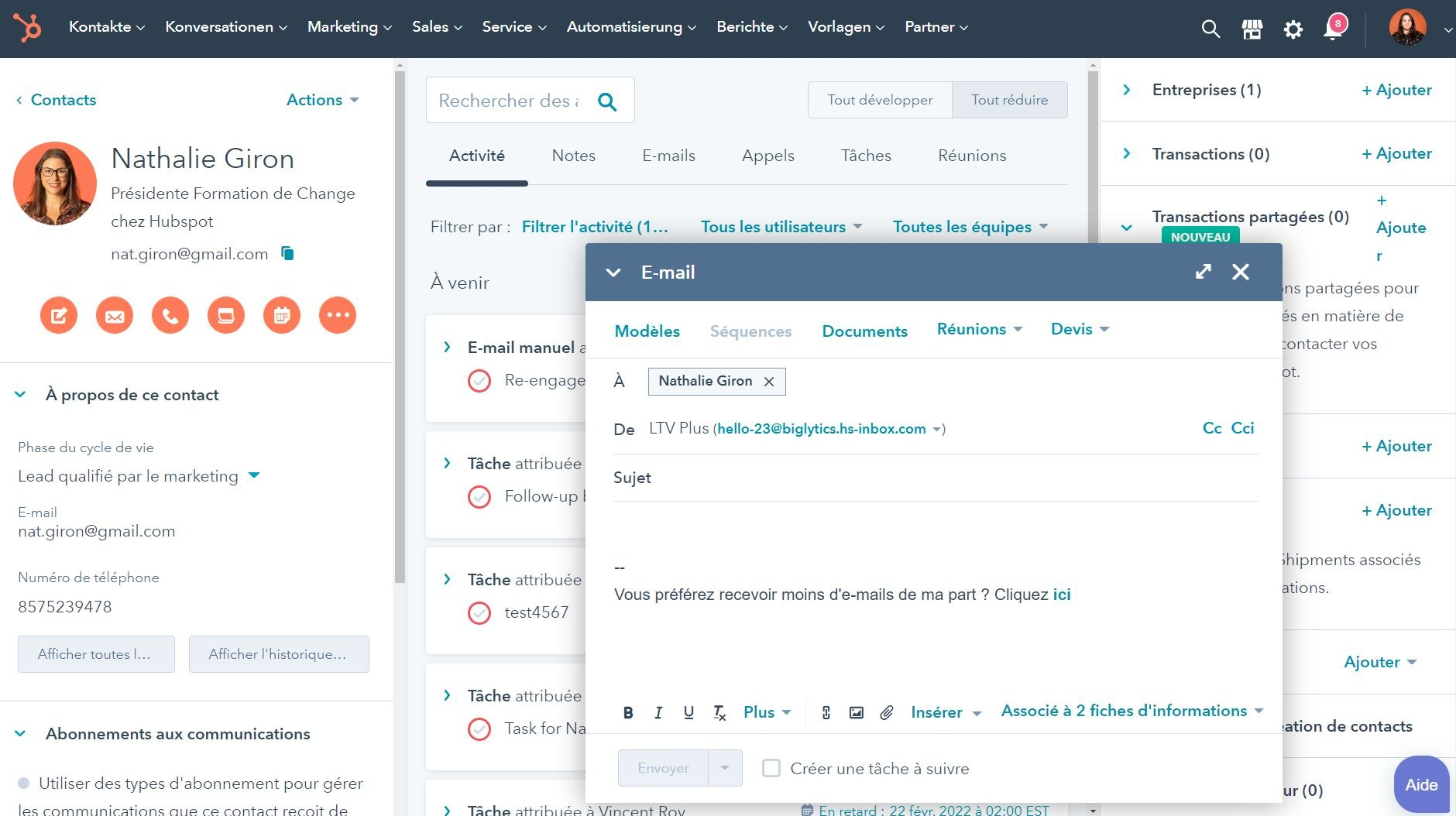Expand the Transactions partagées section

tap(1127, 227)
